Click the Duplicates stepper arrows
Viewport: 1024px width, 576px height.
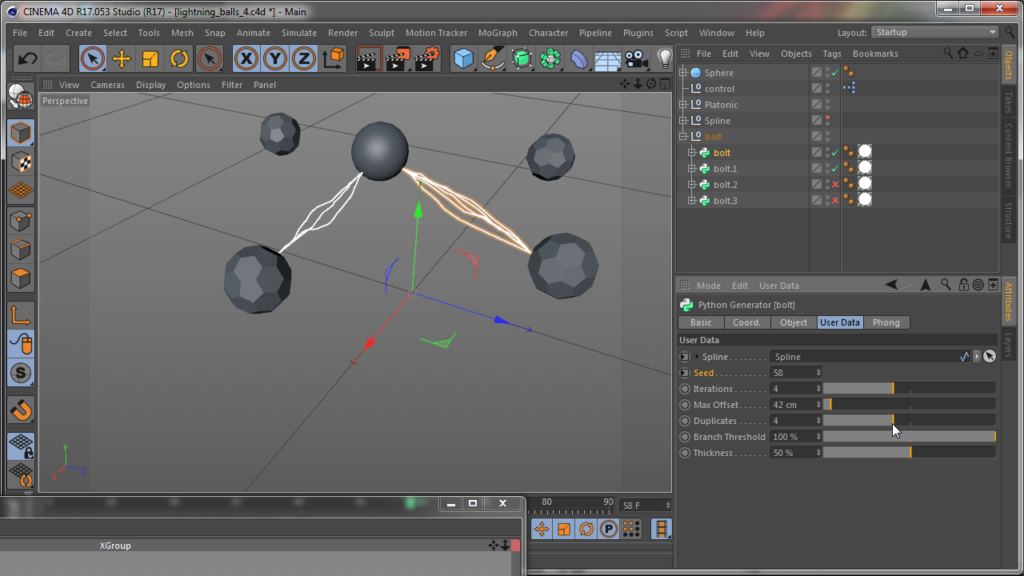(818, 421)
